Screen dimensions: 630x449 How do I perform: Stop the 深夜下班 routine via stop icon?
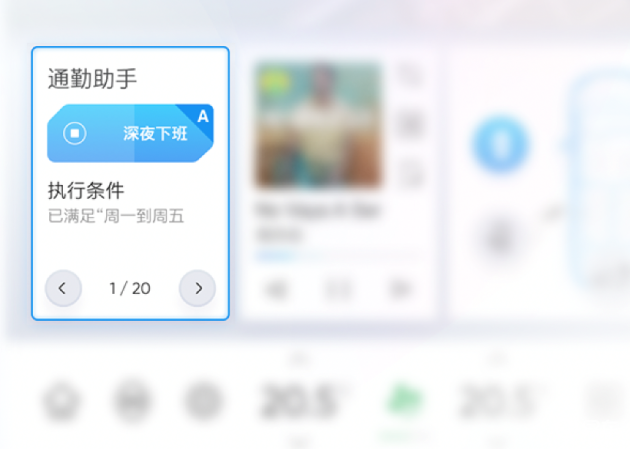75,133
